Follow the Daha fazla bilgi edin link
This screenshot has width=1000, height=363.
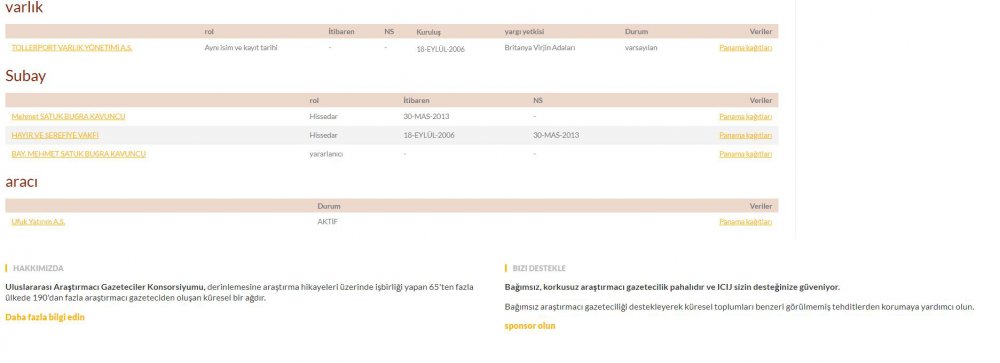[x=45, y=317]
